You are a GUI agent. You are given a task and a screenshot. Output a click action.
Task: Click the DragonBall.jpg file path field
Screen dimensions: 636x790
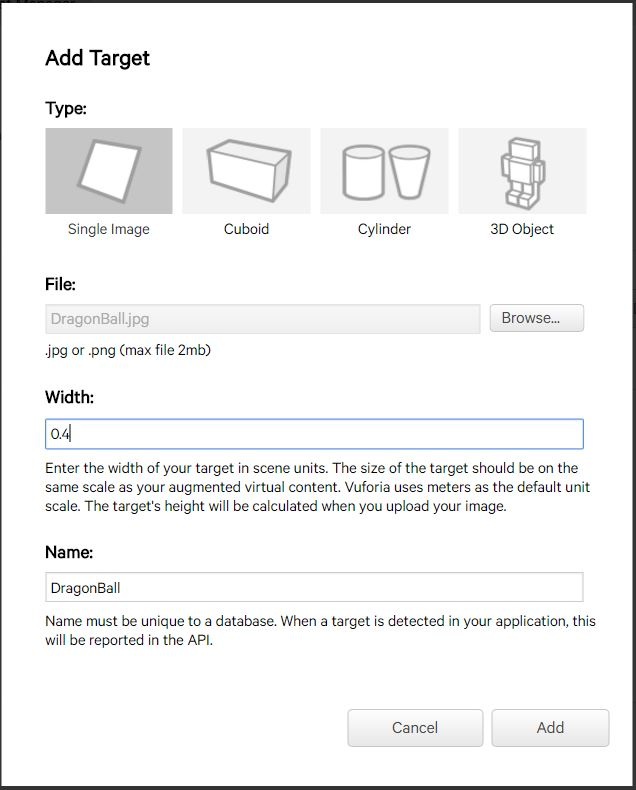click(x=263, y=319)
